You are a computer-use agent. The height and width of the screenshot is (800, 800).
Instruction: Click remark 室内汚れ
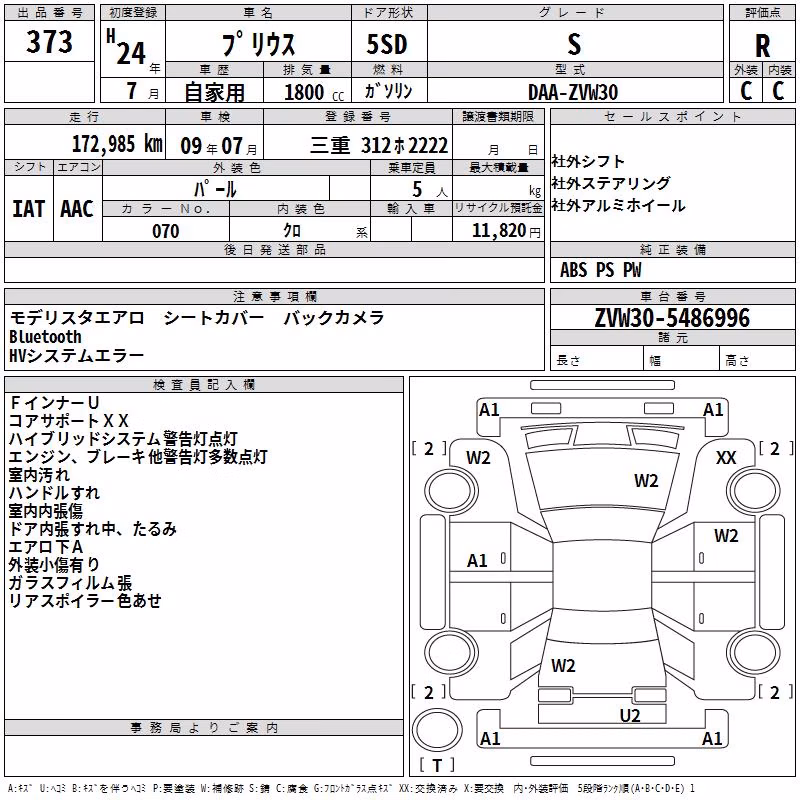pos(39,475)
